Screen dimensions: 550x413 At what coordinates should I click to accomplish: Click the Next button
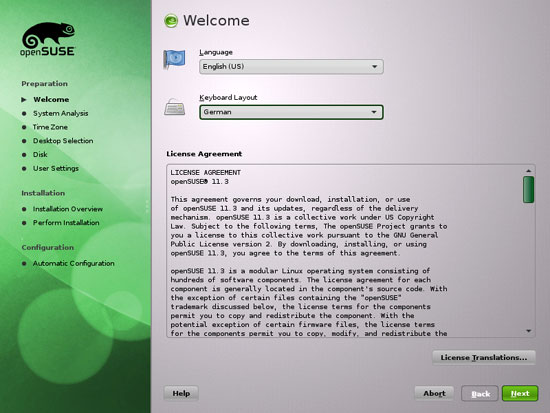coord(520,393)
